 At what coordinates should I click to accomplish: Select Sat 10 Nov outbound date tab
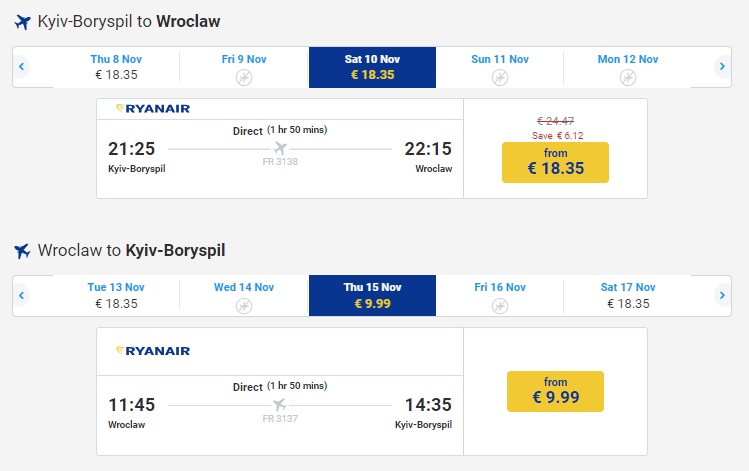tap(372, 67)
